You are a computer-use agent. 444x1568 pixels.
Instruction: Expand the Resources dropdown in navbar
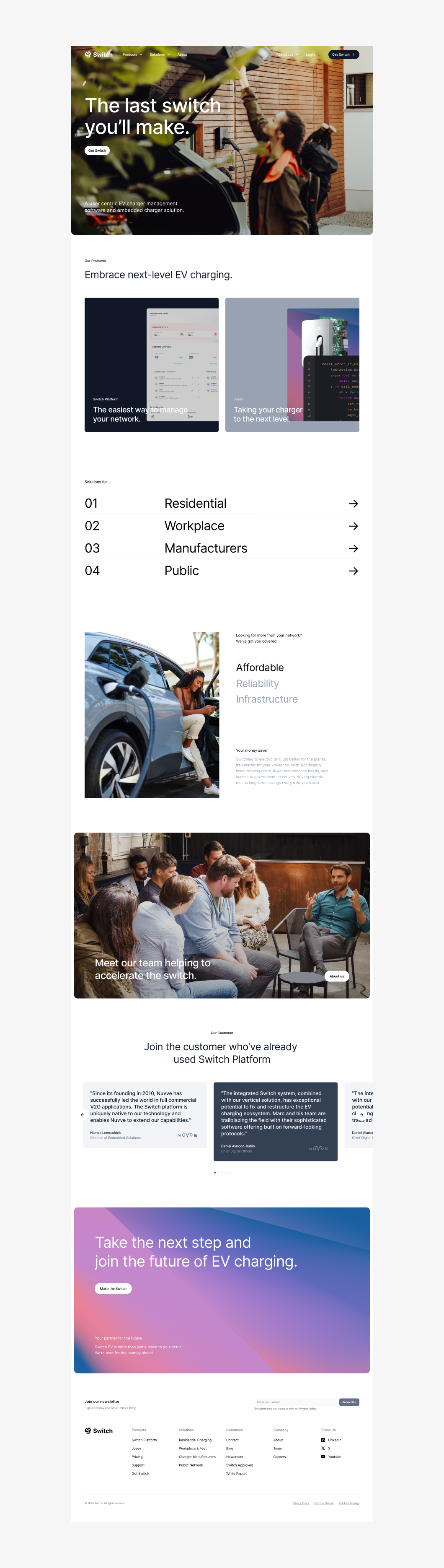287,55
